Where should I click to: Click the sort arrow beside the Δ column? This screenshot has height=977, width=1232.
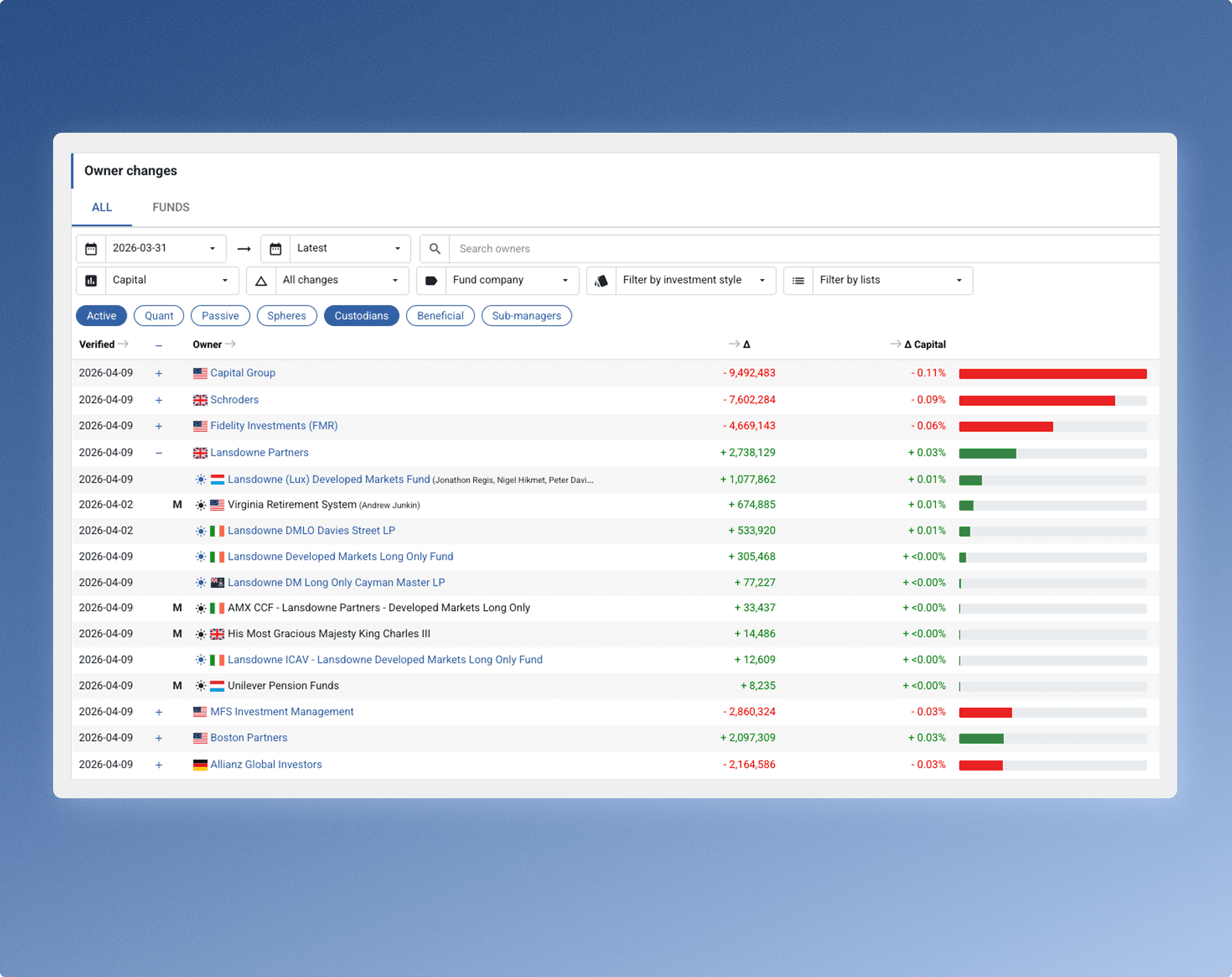(734, 344)
